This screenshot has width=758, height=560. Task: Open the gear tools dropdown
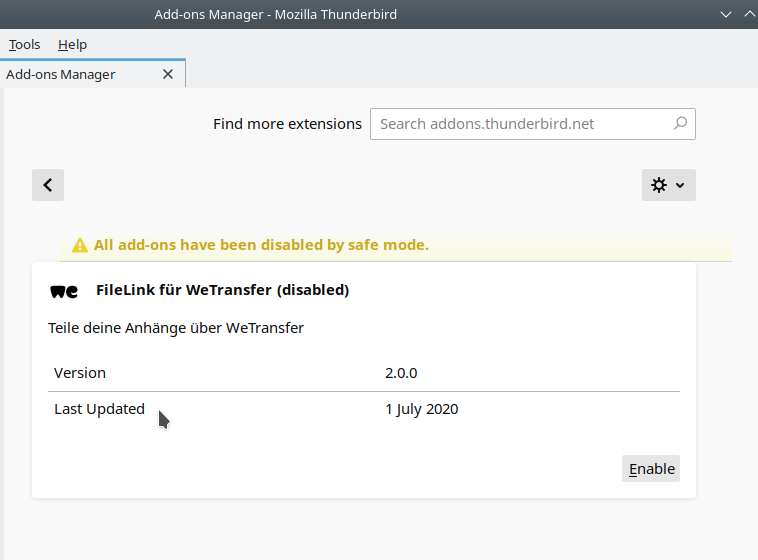pyautogui.click(x=669, y=185)
